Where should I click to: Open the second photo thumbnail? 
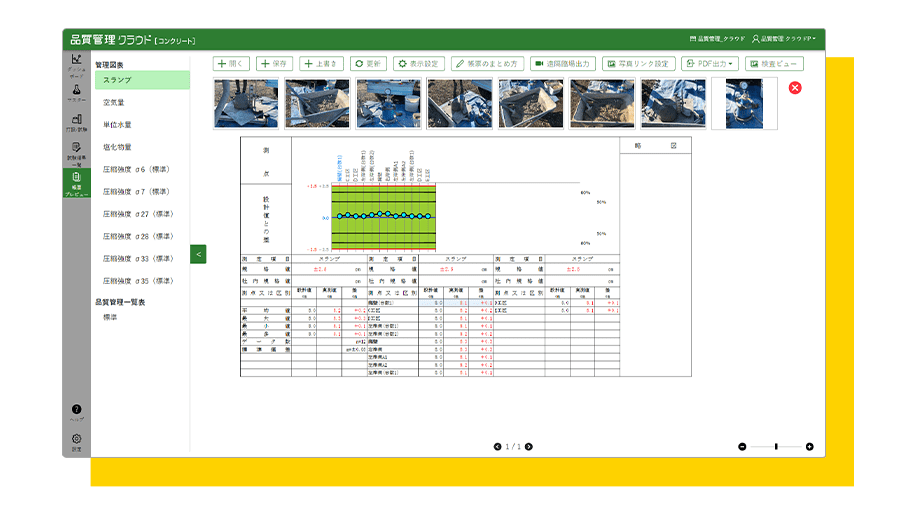[317, 103]
